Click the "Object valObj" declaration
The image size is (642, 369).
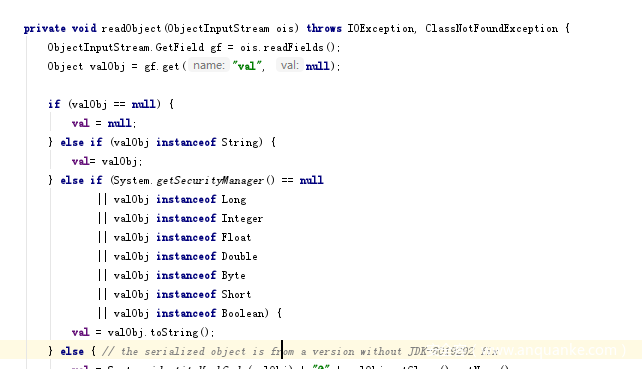(x=86, y=66)
